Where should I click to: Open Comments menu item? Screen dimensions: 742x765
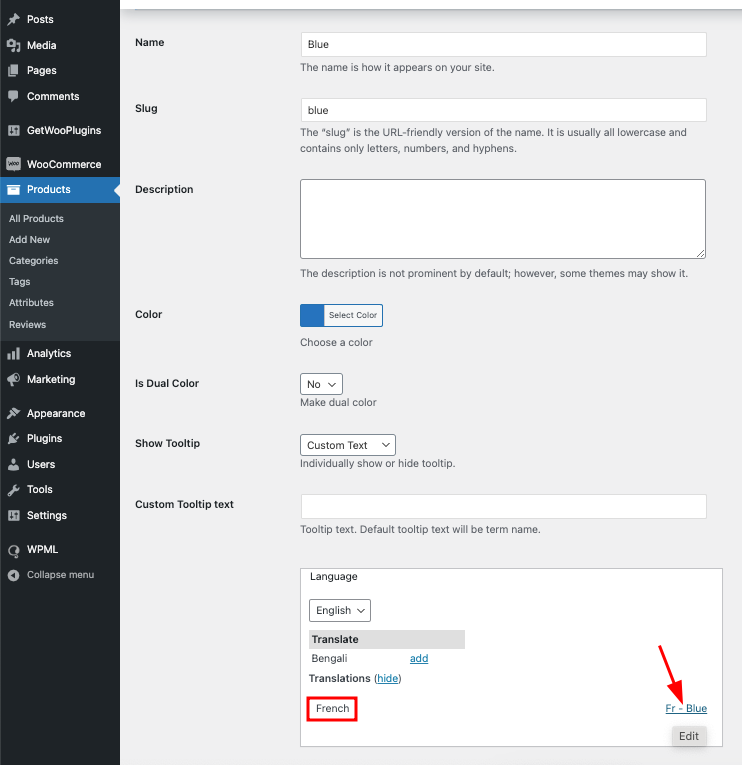53,96
